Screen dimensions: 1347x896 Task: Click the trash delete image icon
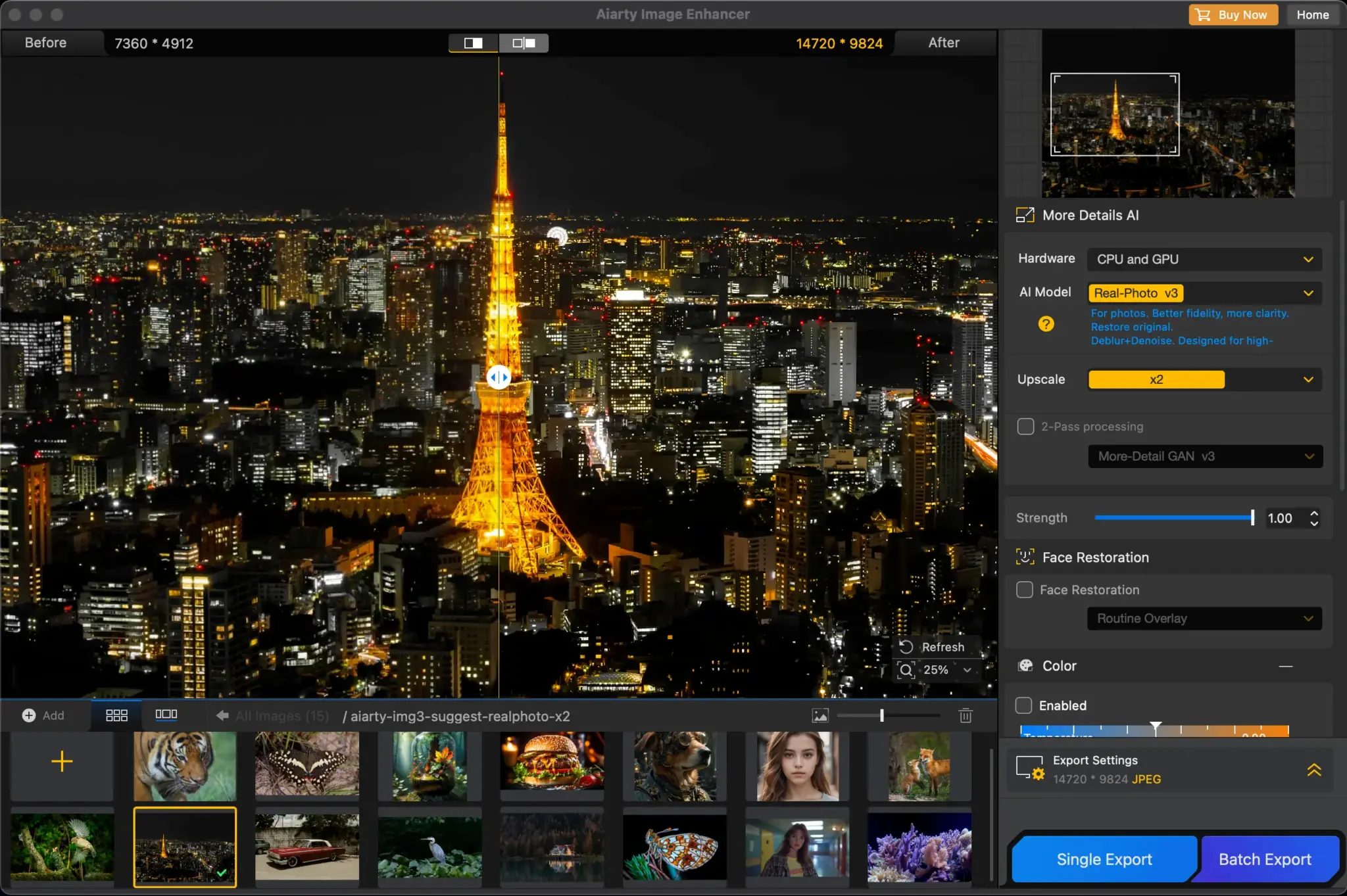pyautogui.click(x=965, y=715)
